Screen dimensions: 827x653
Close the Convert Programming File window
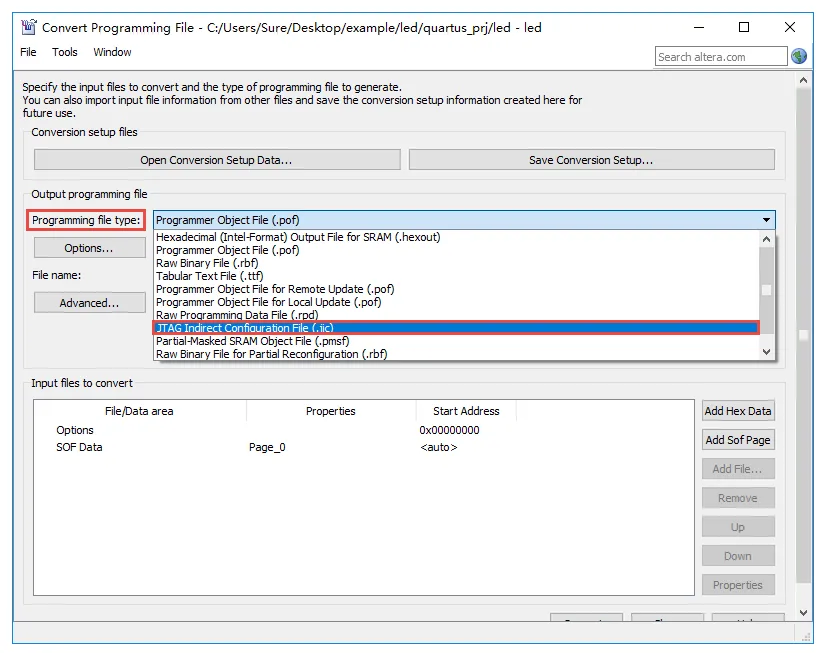(x=790, y=27)
